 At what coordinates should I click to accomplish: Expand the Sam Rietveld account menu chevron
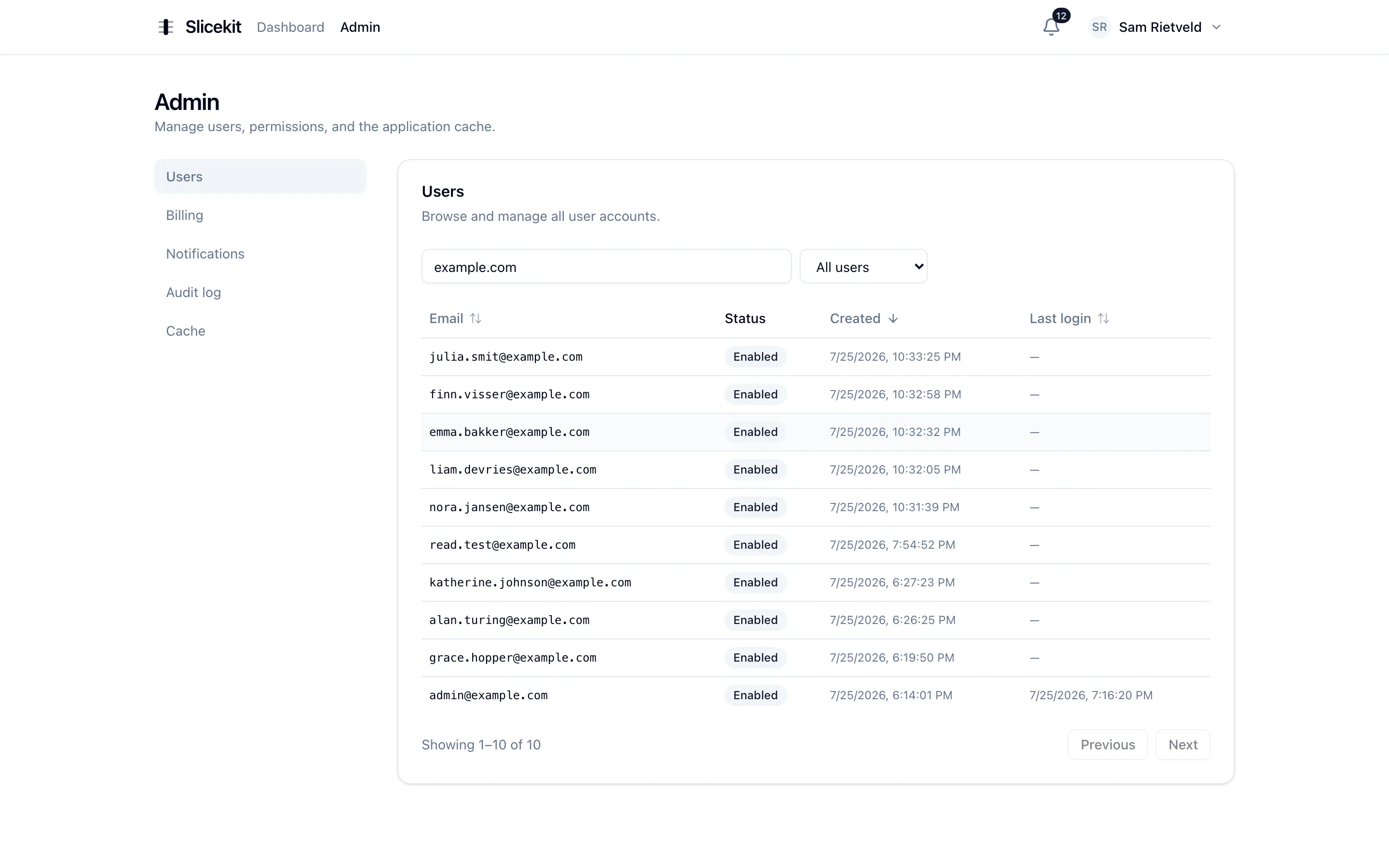coord(1216,27)
